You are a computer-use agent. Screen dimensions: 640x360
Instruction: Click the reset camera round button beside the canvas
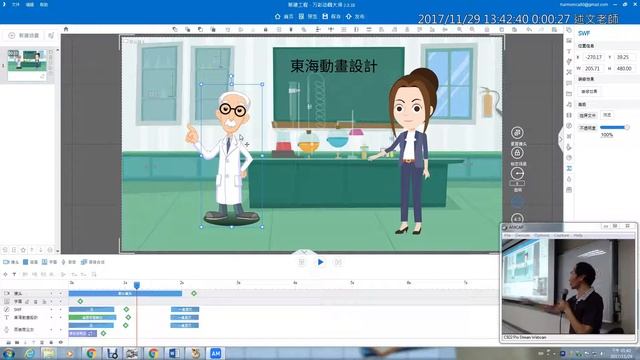pyautogui.click(x=517, y=133)
